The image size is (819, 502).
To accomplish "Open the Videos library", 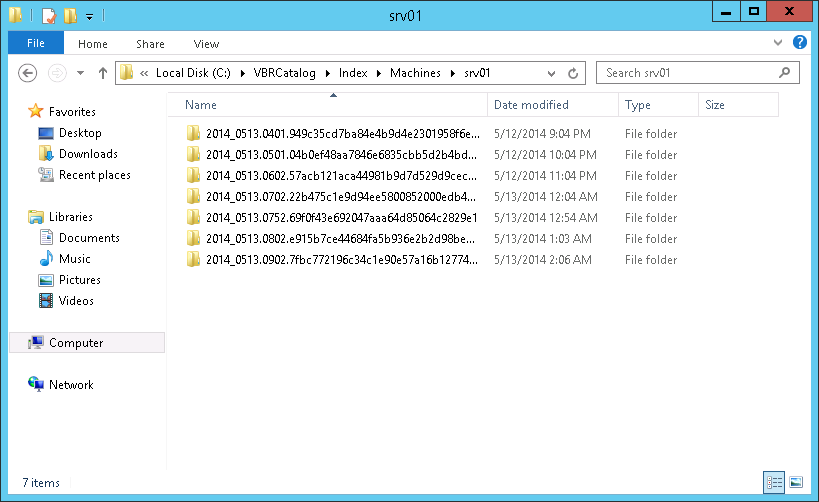I will coord(66,300).
